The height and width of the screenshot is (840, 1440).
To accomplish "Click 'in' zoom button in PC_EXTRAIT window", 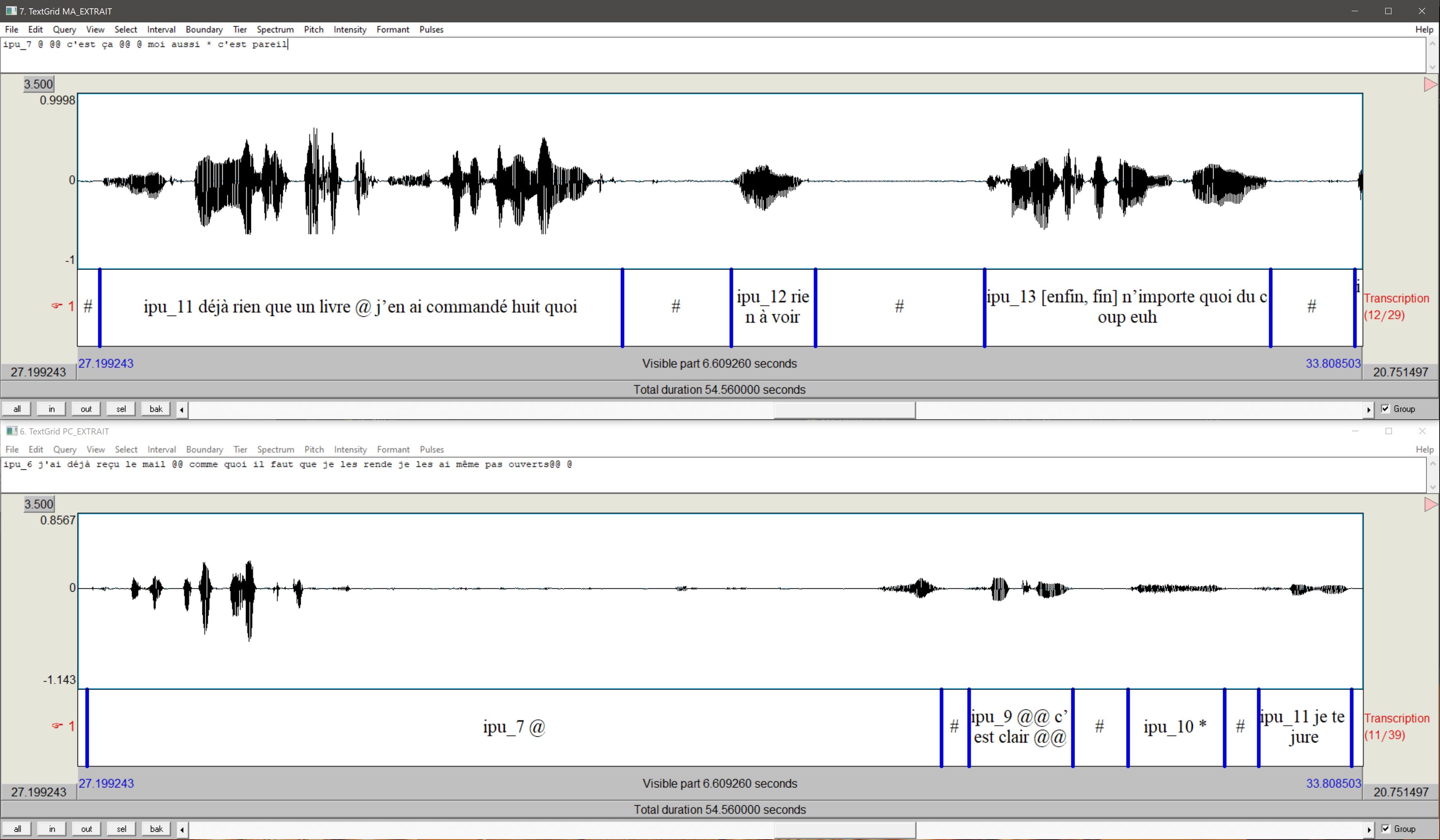I will [x=52, y=828].
